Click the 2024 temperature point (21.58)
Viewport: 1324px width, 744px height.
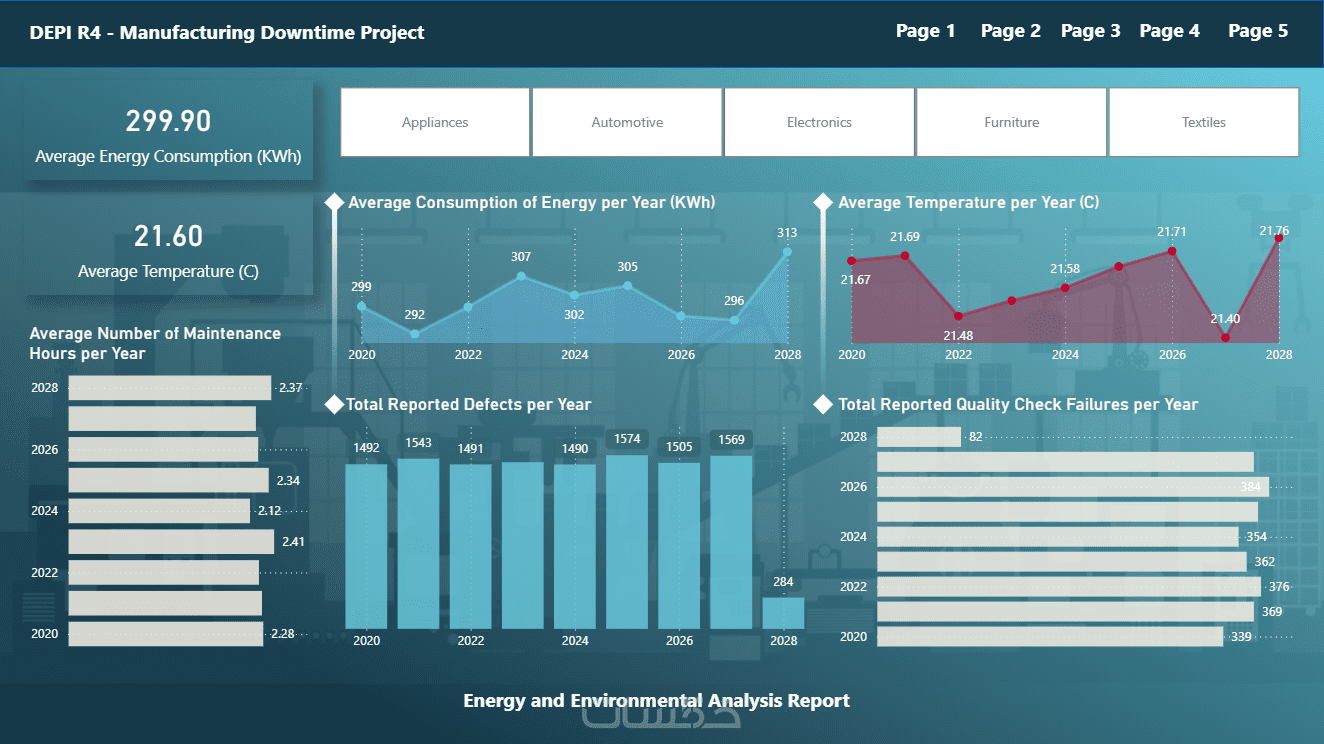[1065, 288]
